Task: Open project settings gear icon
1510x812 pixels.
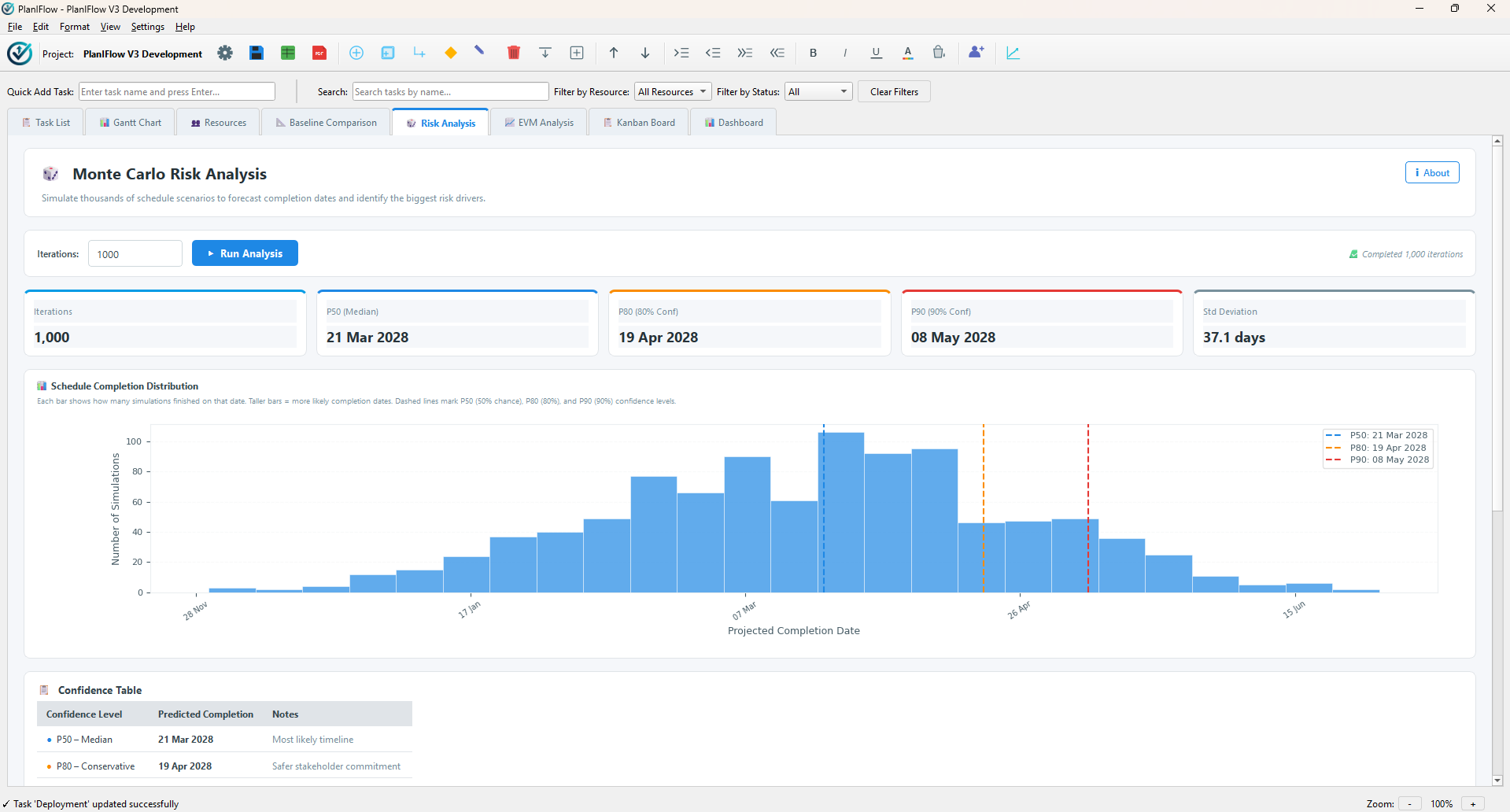Action: [225, 53]
